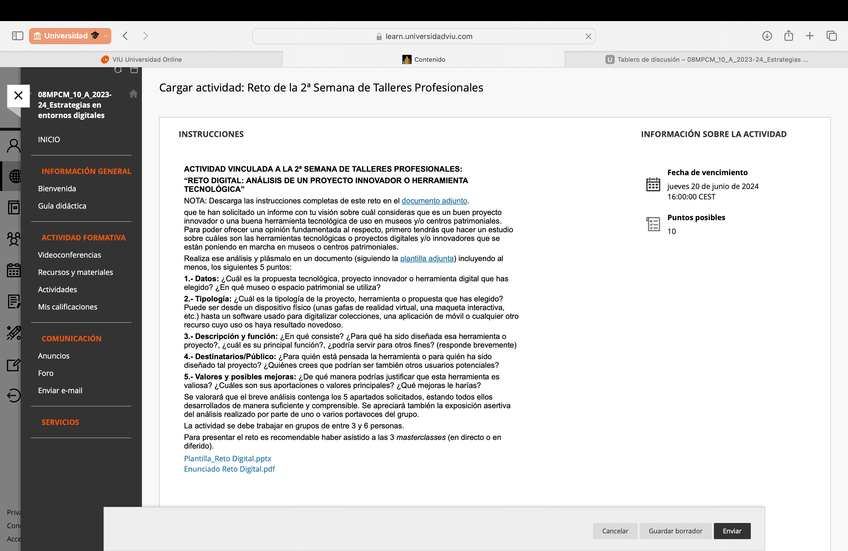Click the COMUNICACIÓN section header

[x=71, y=338]
